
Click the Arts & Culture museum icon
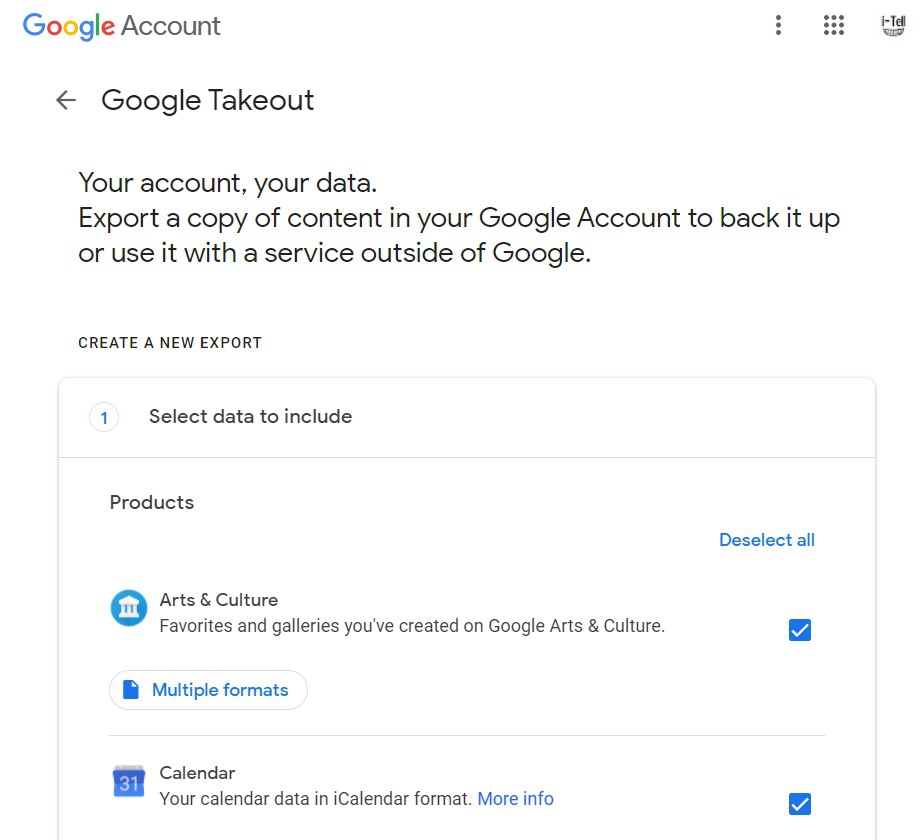click(x=129, y=608)
